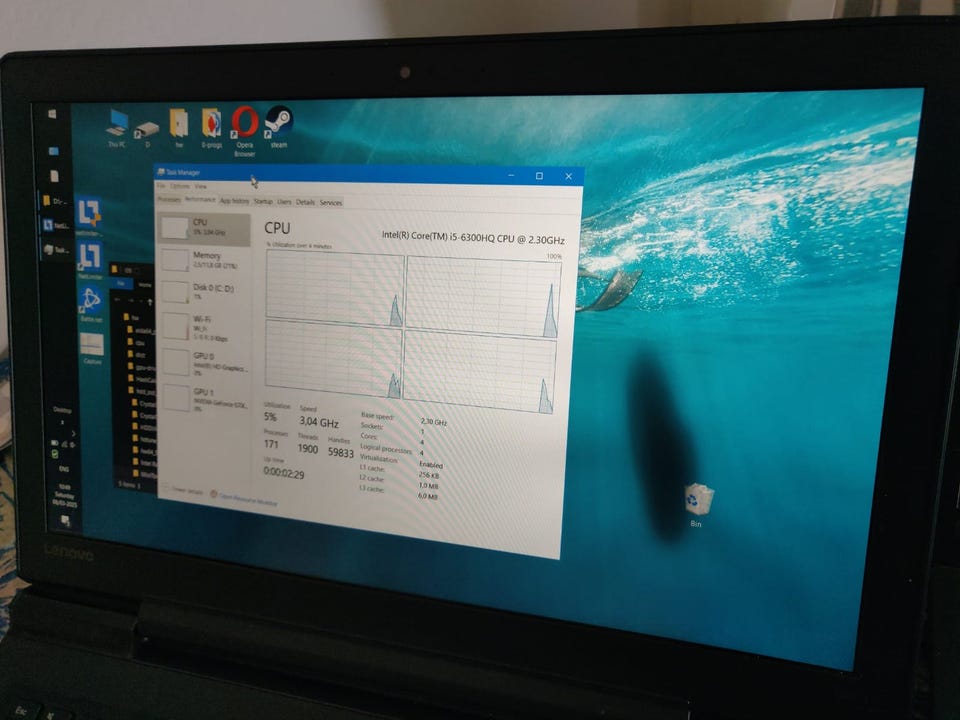Click the 59833 handles value
Screen dimensions: 960x720
coord(340,452)
